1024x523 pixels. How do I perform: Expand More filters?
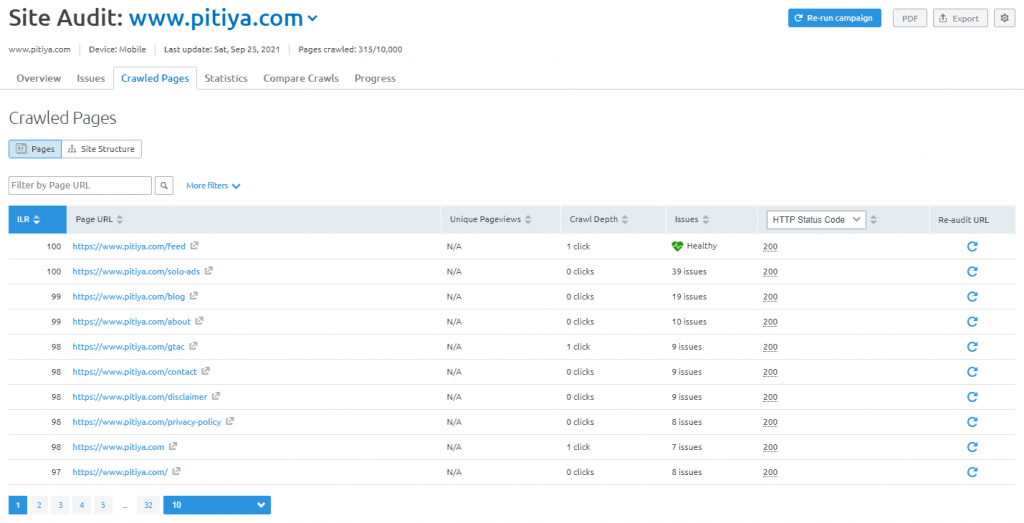click(214, 186)
